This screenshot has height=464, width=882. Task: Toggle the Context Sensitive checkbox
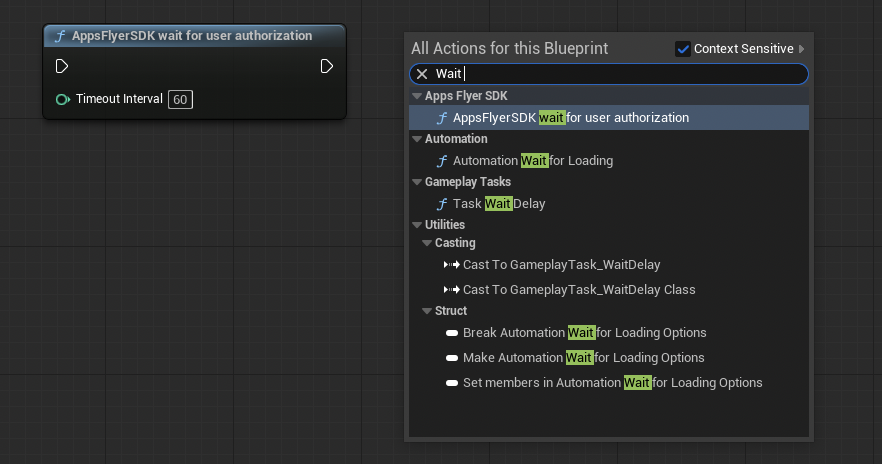point(683,49)
